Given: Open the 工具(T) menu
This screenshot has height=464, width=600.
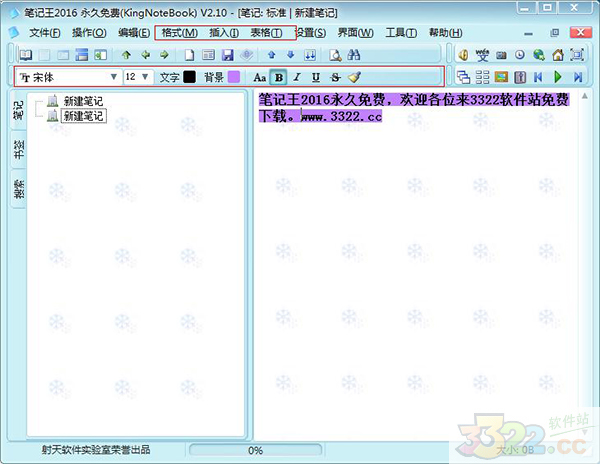Looking at the screenshot, I should click(x=401, y=33).
